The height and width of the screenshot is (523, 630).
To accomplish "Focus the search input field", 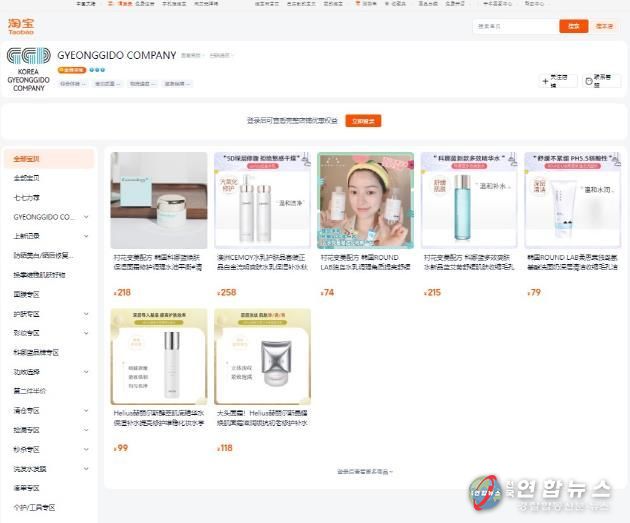I will click(x=516, y=27).
